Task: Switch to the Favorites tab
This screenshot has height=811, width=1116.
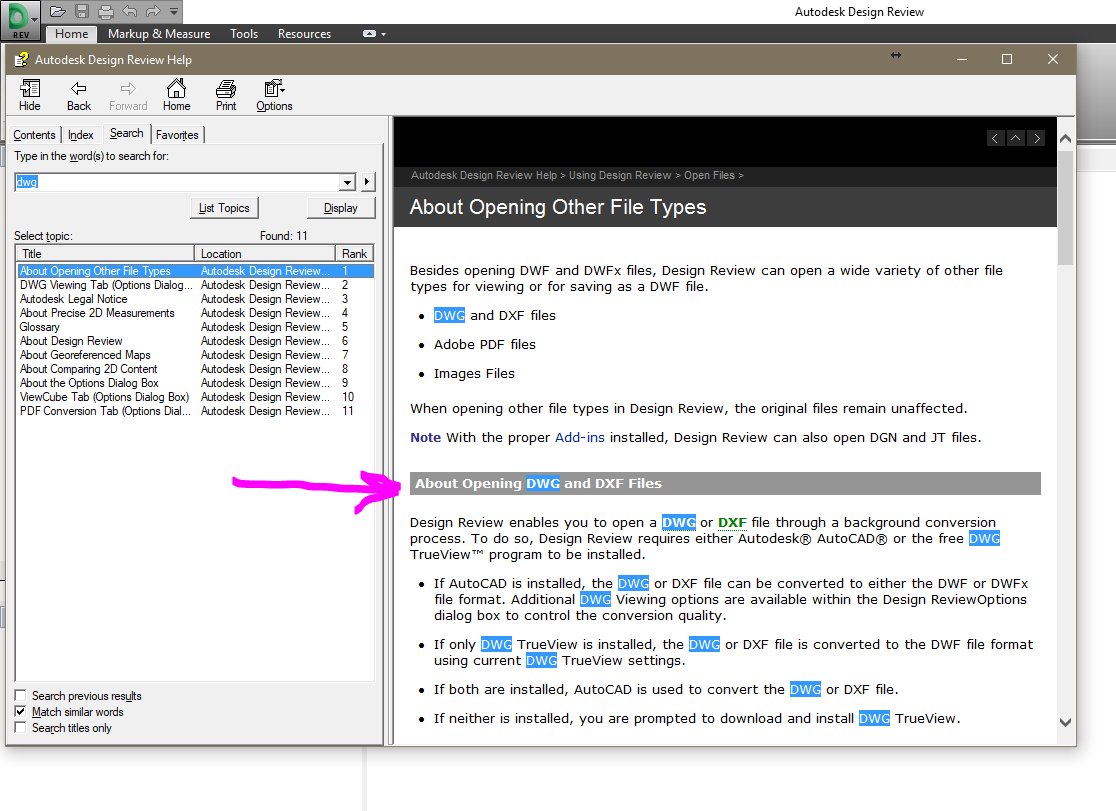Action: point(177,135)
